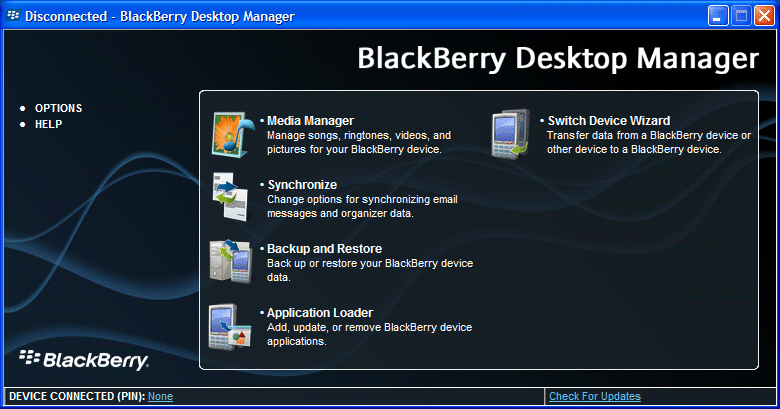Select the Backup and Restore heading
Viewport: 780px width, 409px height.
pyautogui.click(x=324, y=249)
